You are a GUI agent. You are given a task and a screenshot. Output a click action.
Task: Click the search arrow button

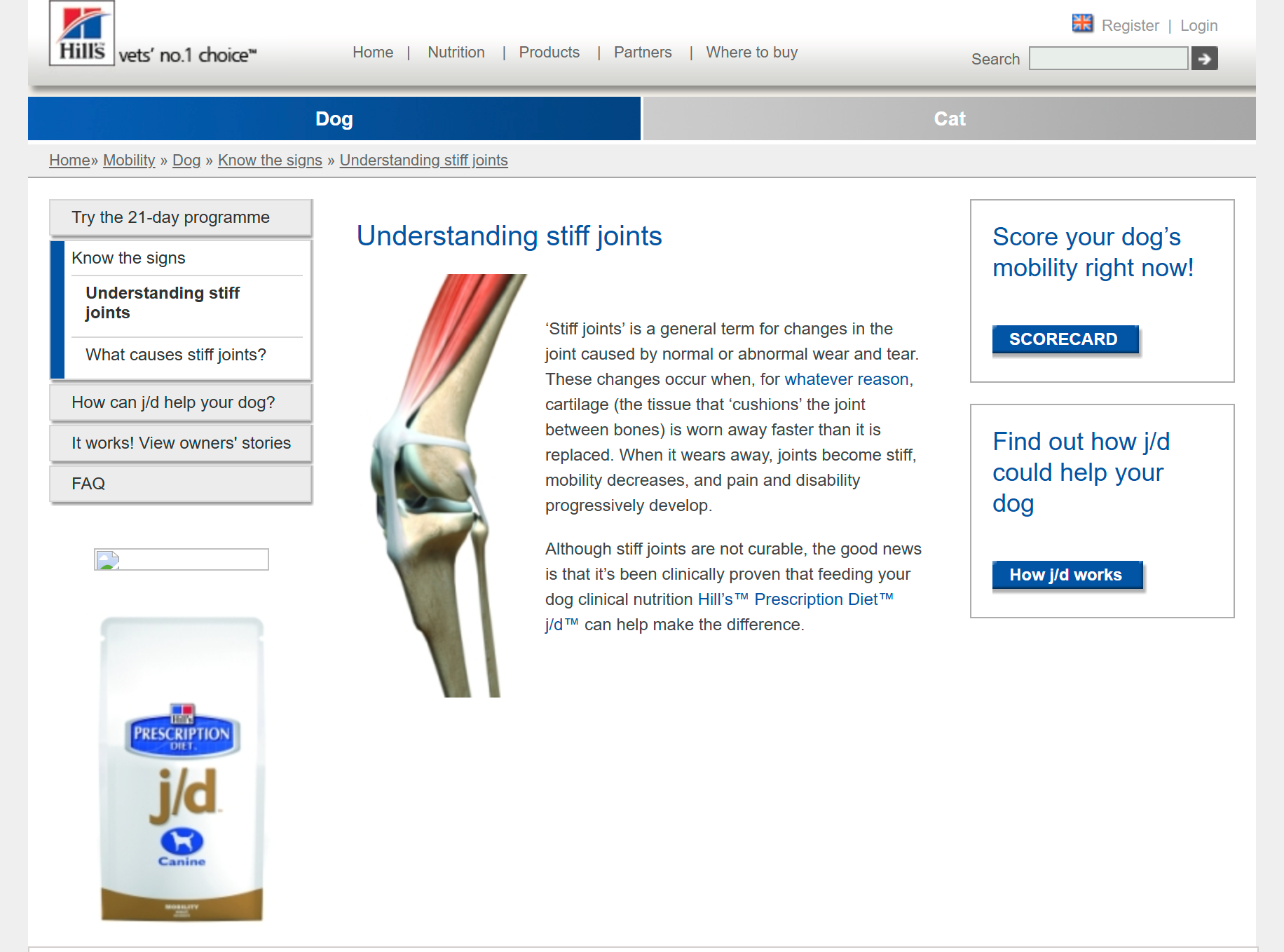click(1204, 58)
